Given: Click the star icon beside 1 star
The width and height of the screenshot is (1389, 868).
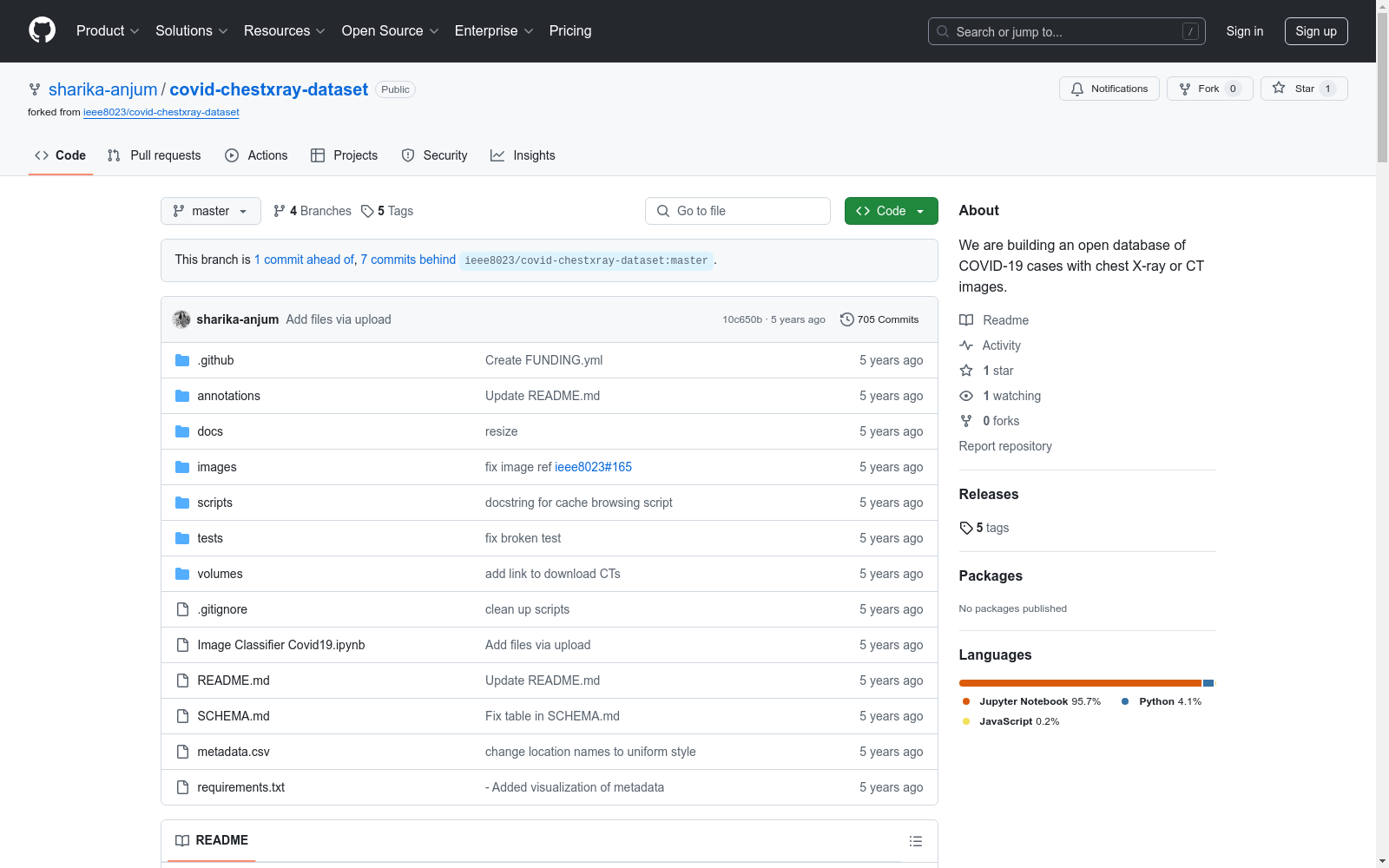Looking at the screenshot, I should [x=966, y=371].
